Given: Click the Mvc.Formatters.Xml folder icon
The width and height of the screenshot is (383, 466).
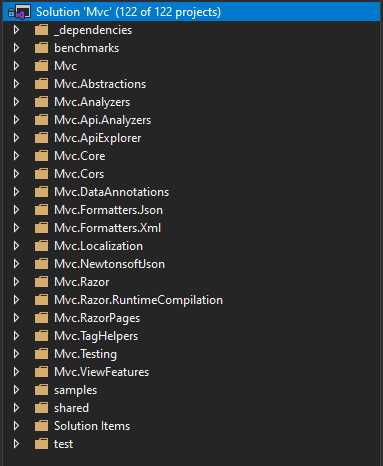Looking at the screenshot, I should pos(41,228).
